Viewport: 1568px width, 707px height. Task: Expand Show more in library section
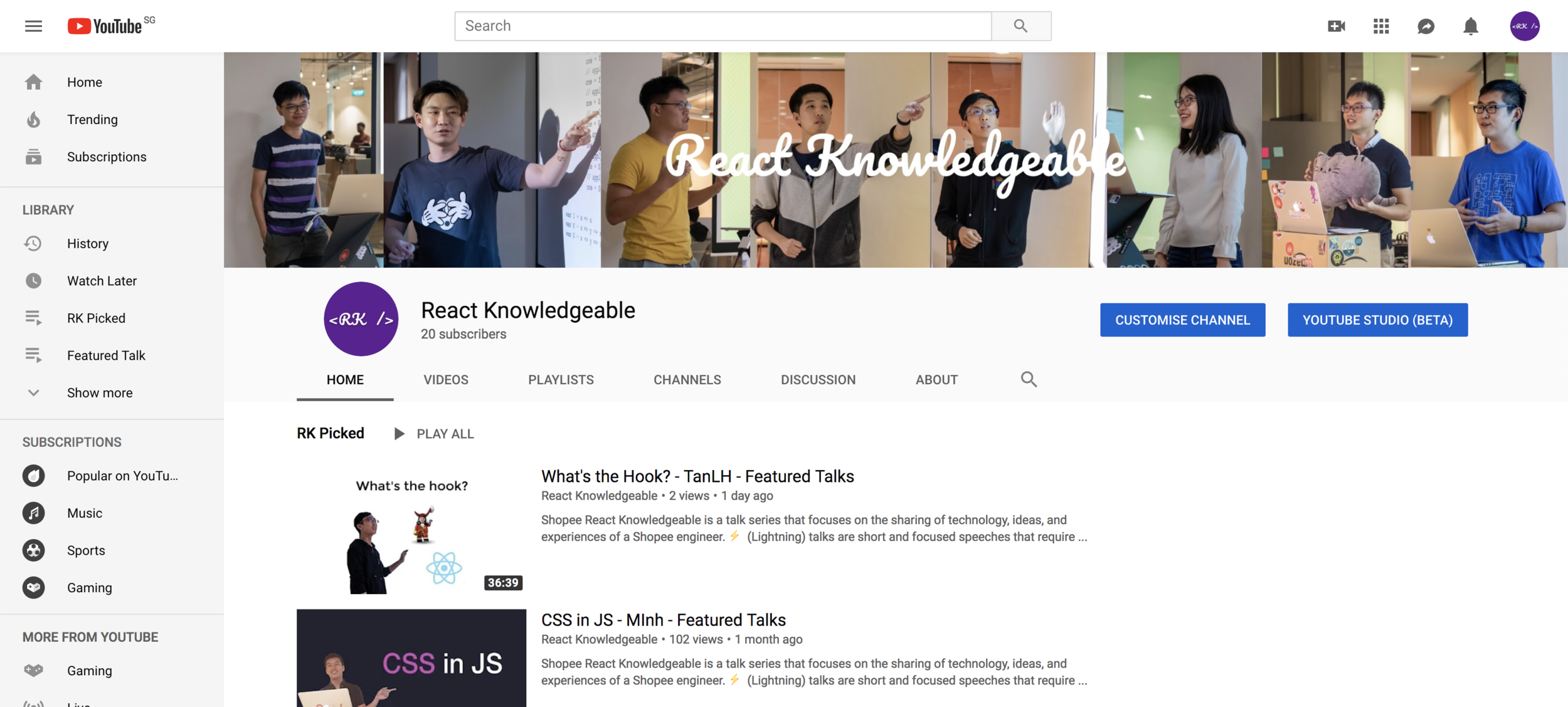(100, 392)
